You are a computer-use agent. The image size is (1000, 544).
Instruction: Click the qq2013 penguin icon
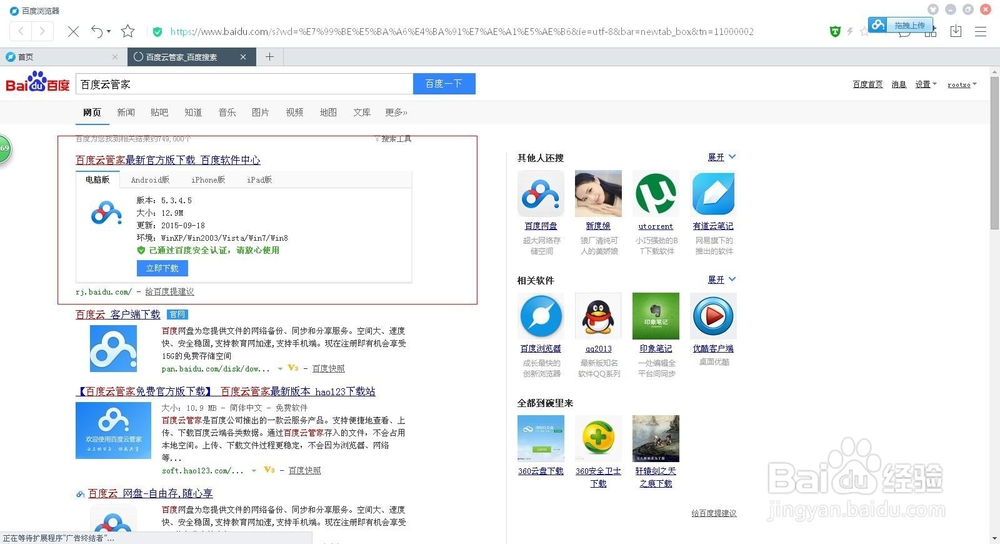click(598, 316)
